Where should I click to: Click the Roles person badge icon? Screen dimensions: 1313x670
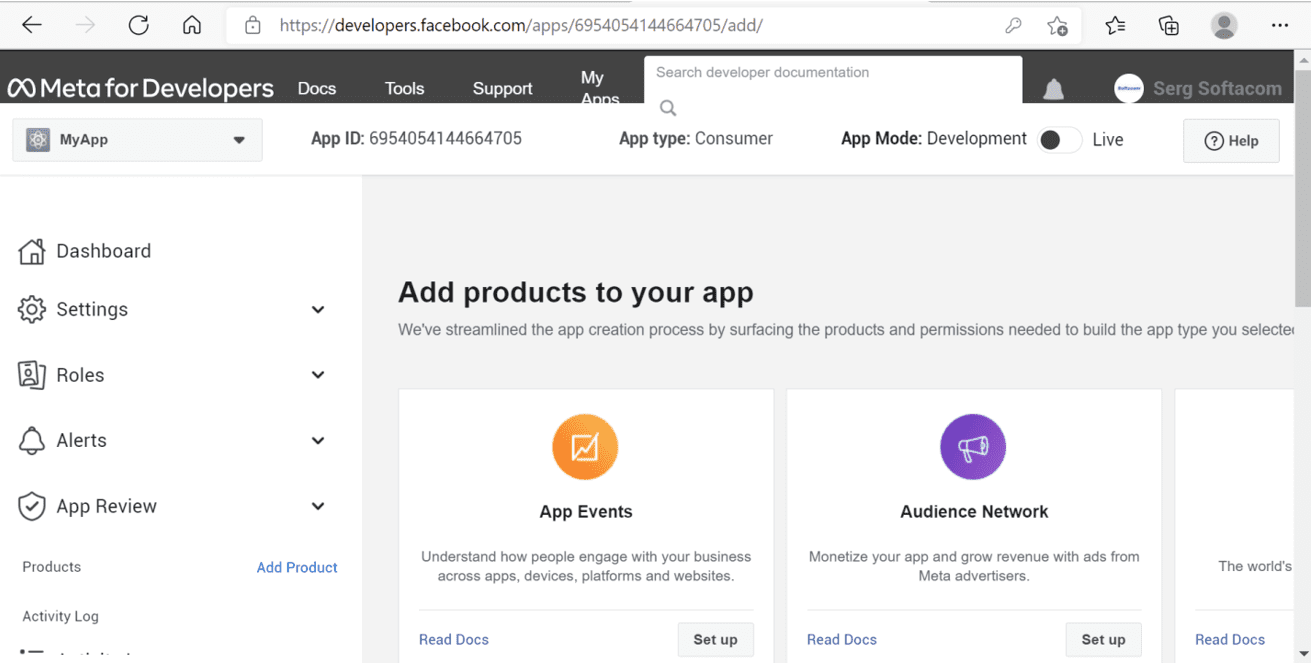(x=32, y=375)
